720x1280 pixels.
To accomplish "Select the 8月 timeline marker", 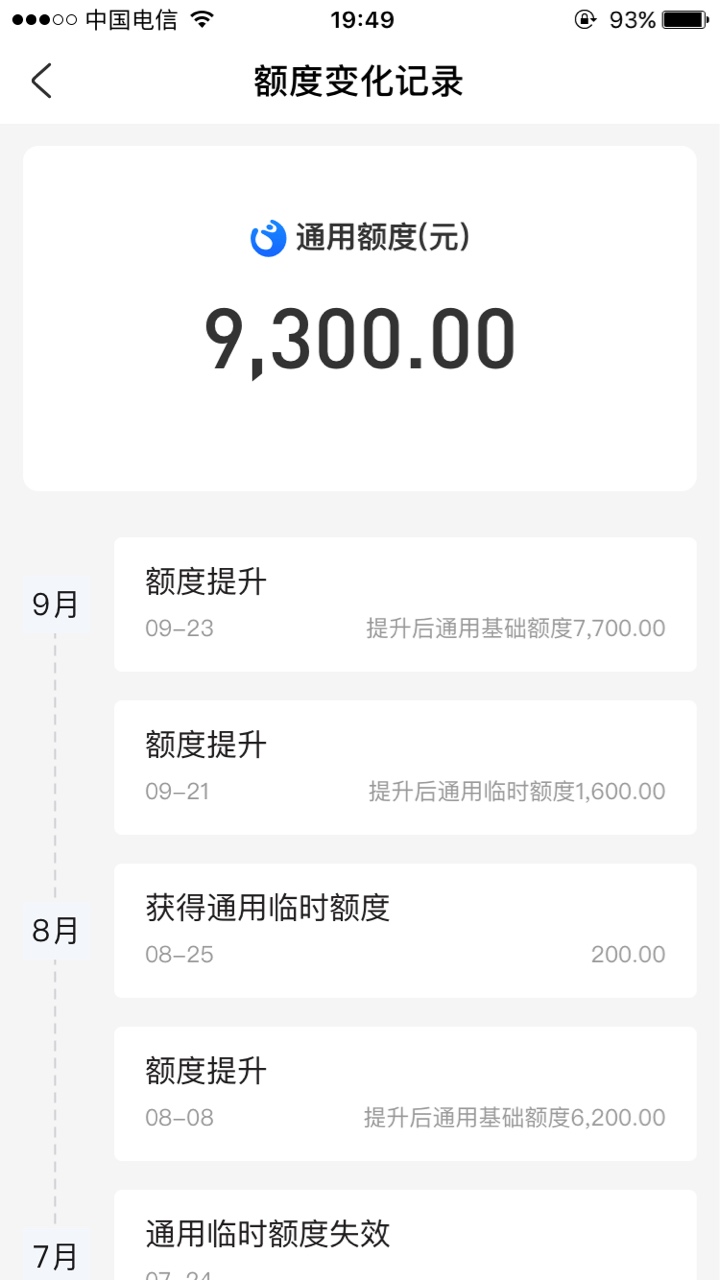I will [x=55, y=931].
